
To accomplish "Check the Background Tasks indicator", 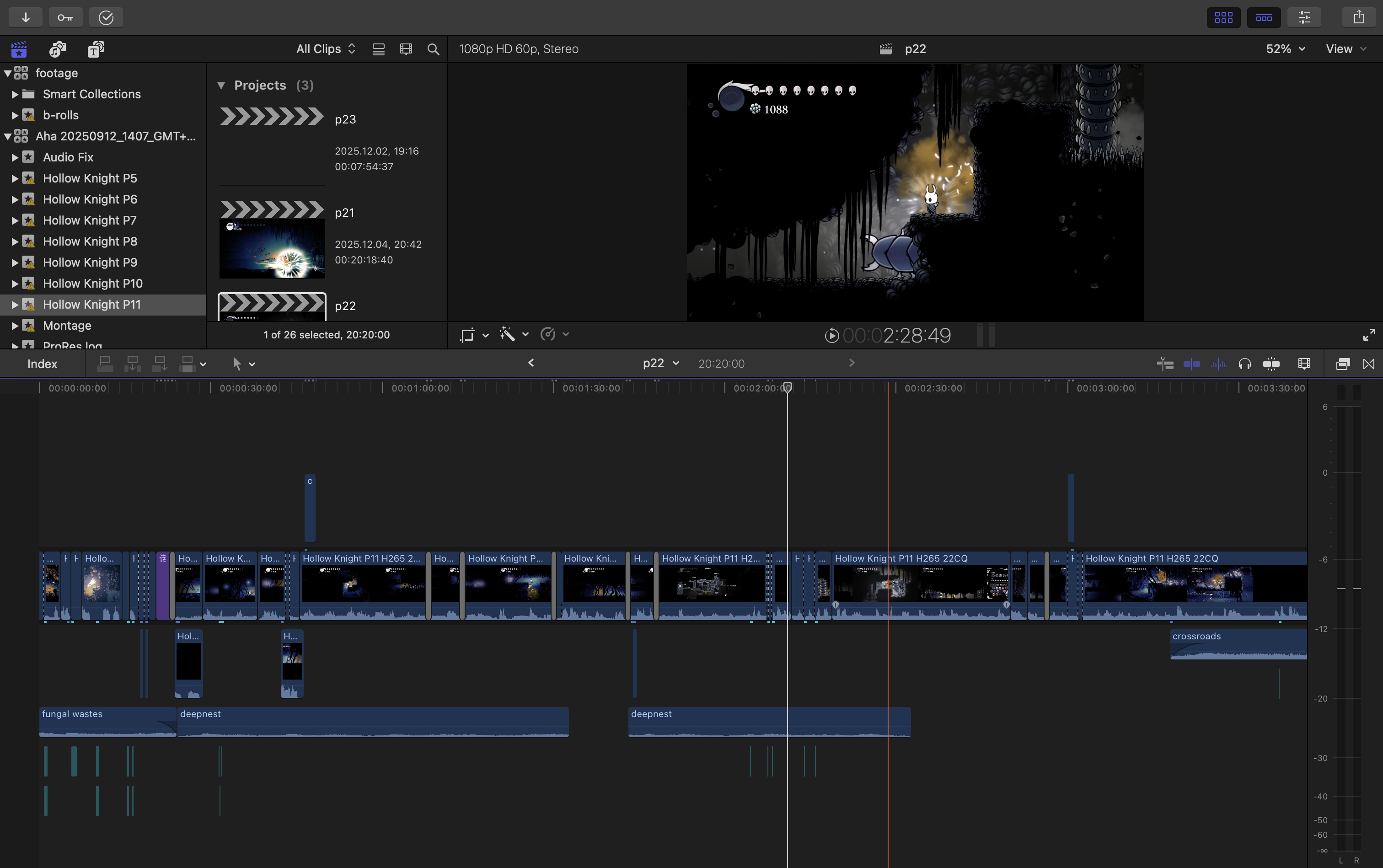I will 106,16.
